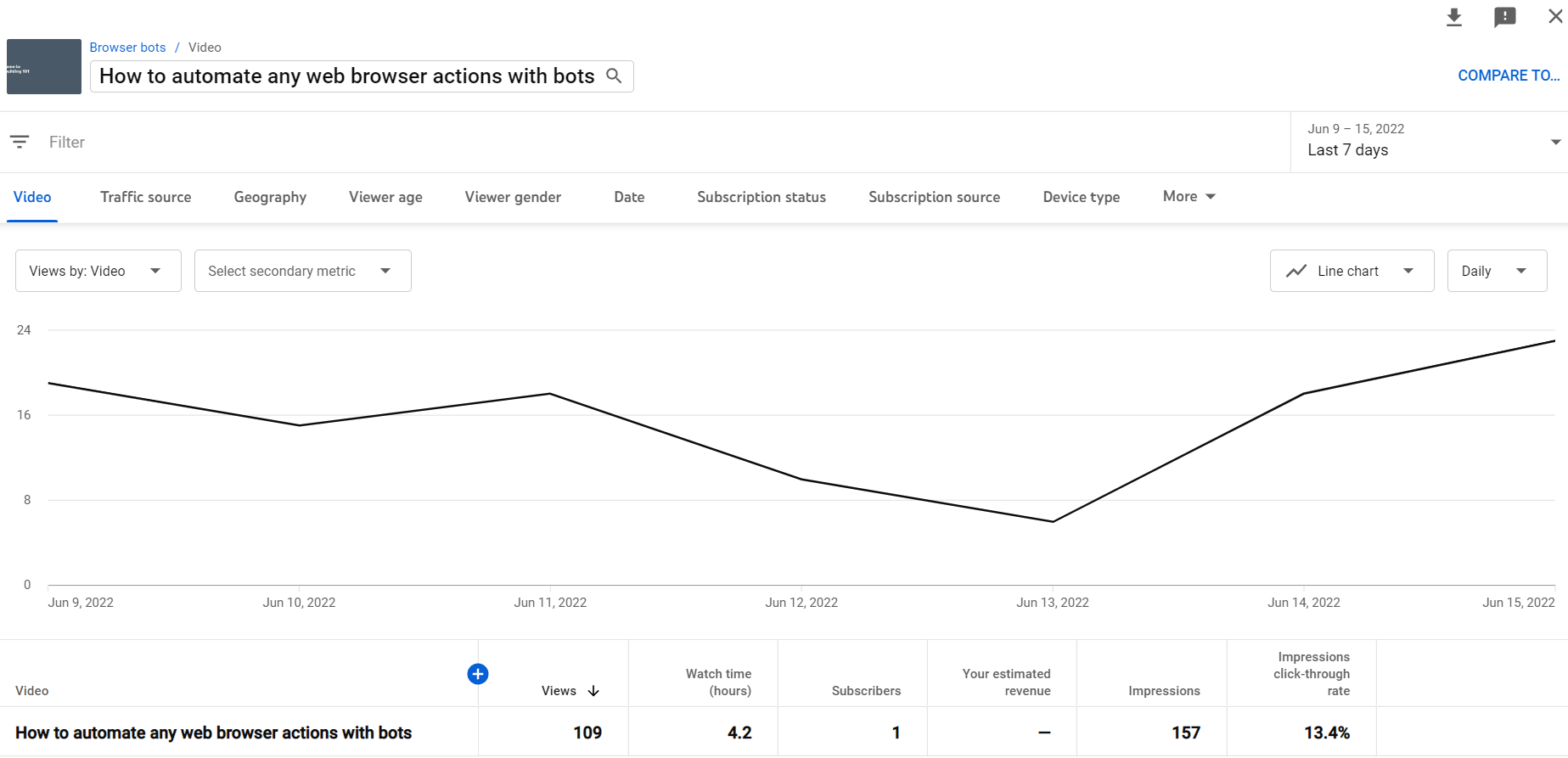
Task: Select the Geography tab
Action: (270, 197)
